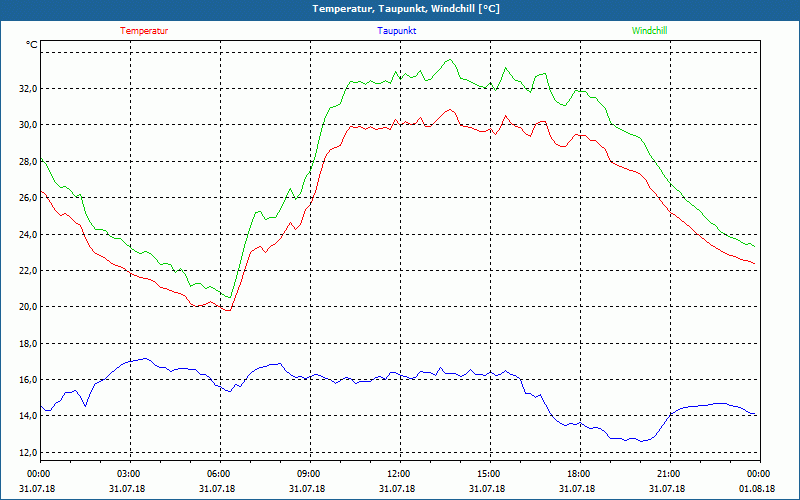The image size is (800, 500).
Task: Click the 12,0 y-axis value
Action: [28, 453]
